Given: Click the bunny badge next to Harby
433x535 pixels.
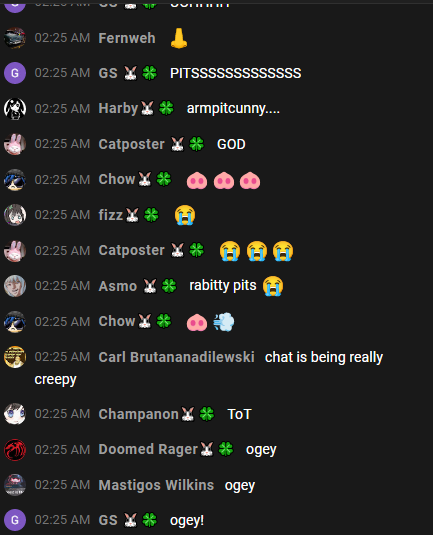Looking at the screenshot, I should click(x=147, y=109).
